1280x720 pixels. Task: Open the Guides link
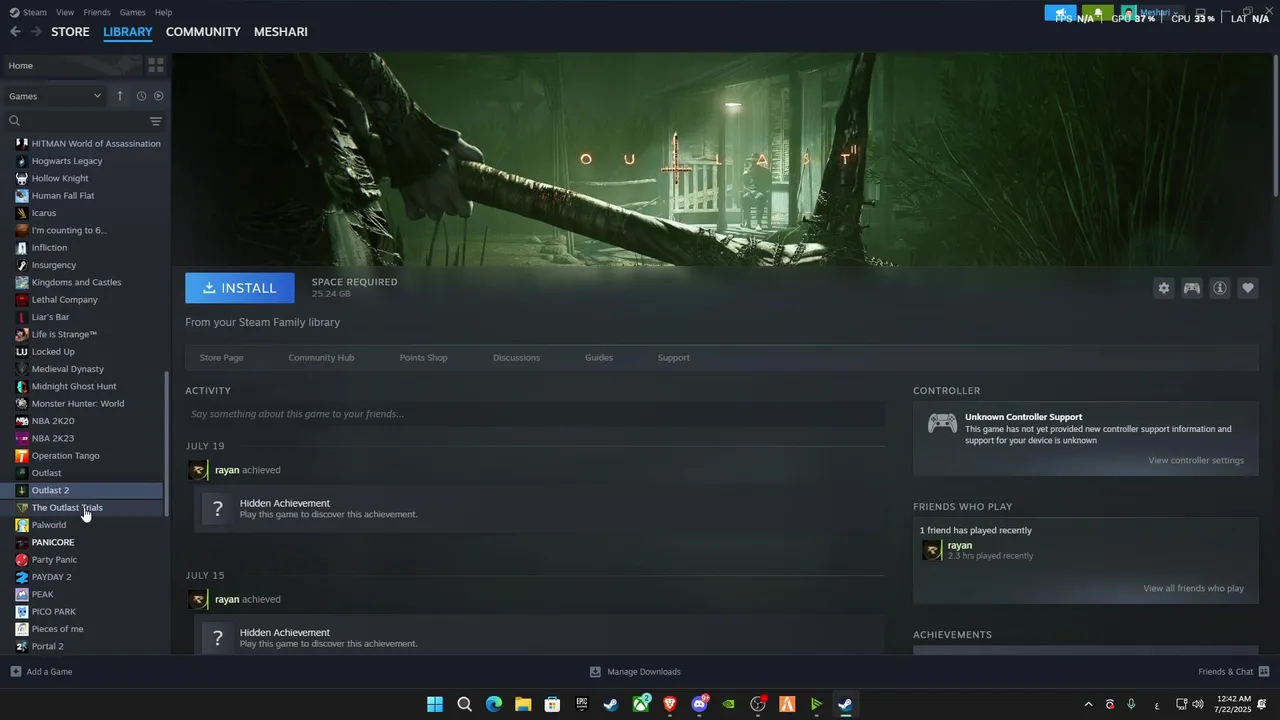click(x=599, y=357)
